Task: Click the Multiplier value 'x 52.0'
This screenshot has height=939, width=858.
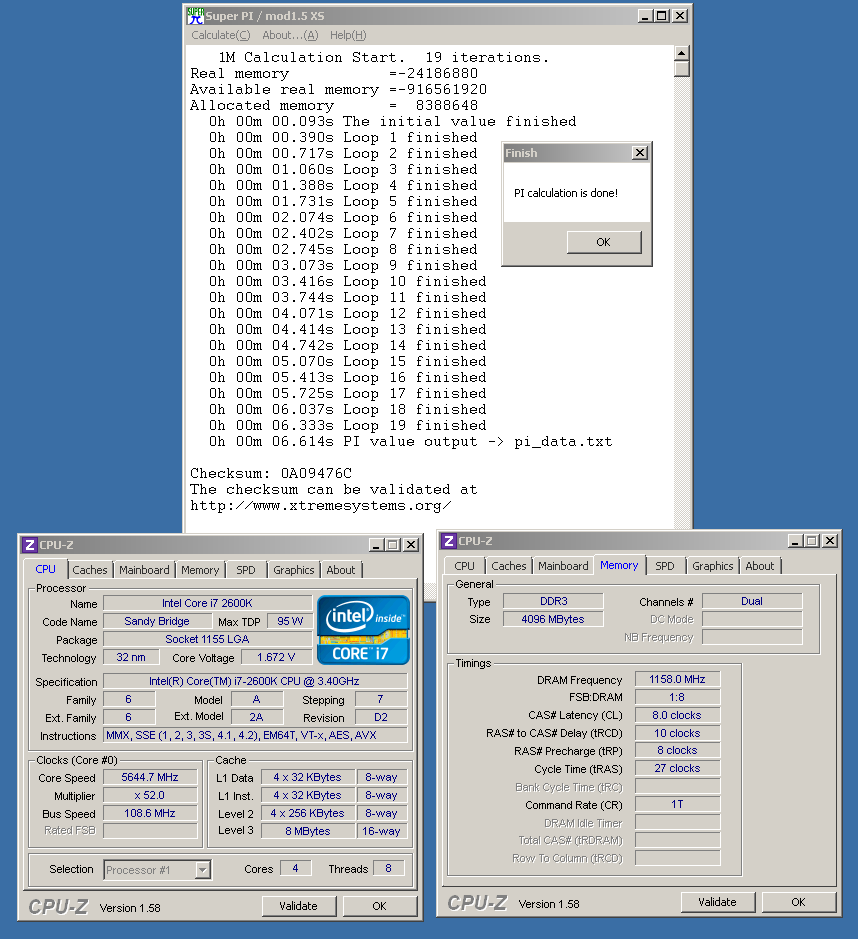Action: 150,795
